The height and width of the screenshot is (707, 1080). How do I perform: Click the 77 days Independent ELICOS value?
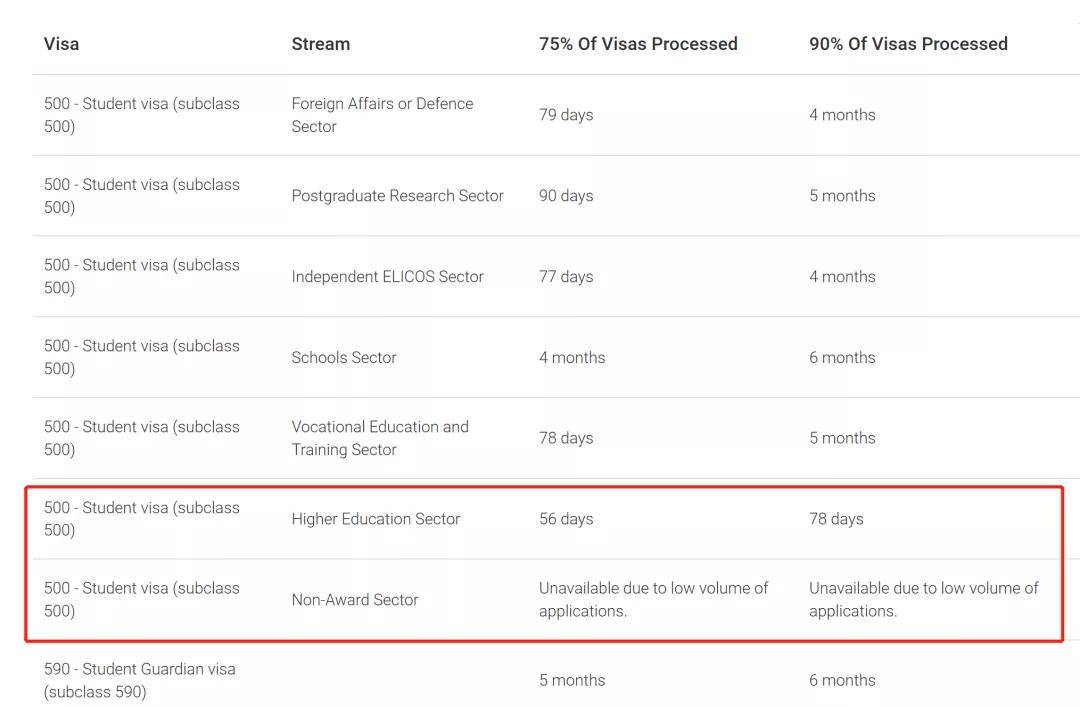[x=566, y=276]
